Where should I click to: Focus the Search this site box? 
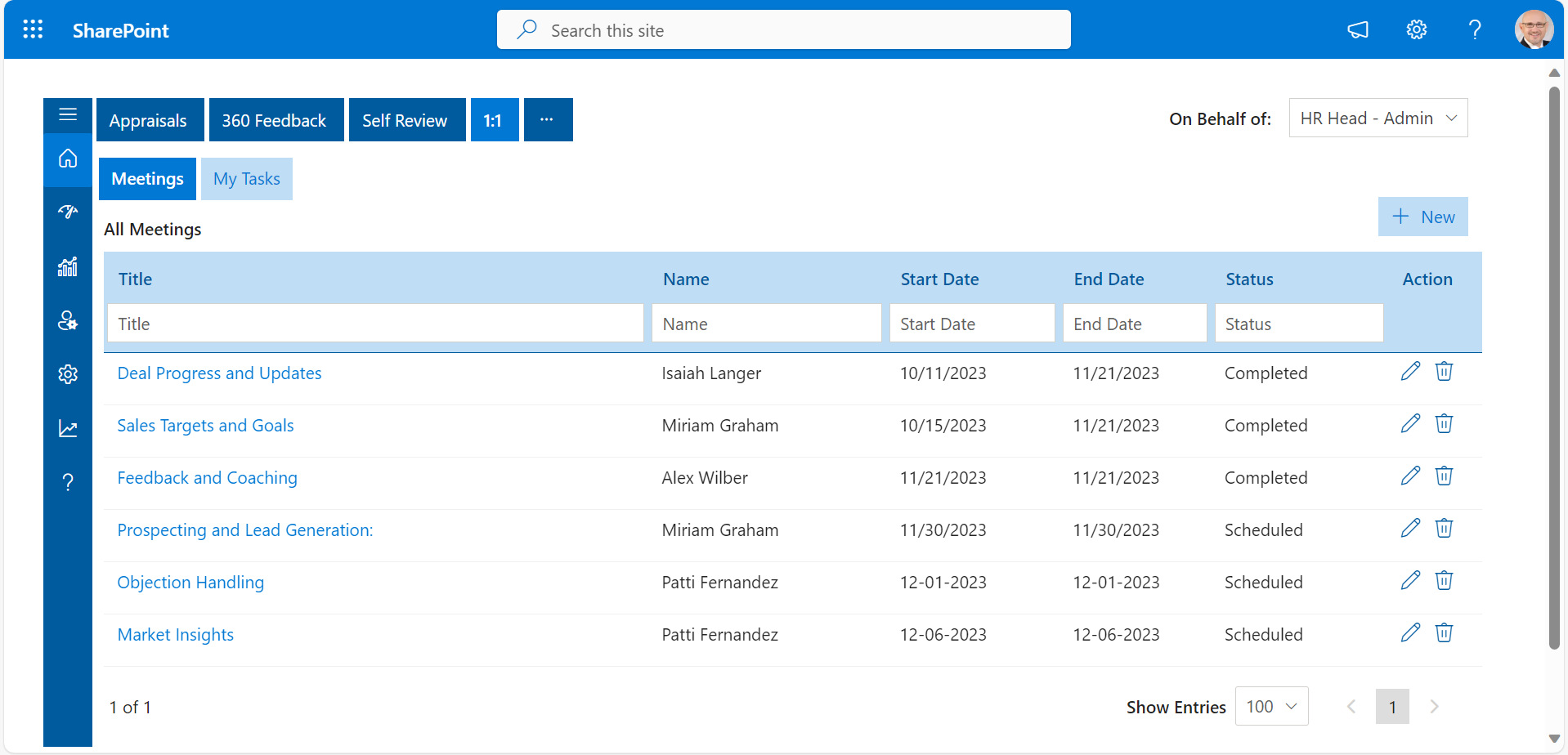click(x=783, y=30)
